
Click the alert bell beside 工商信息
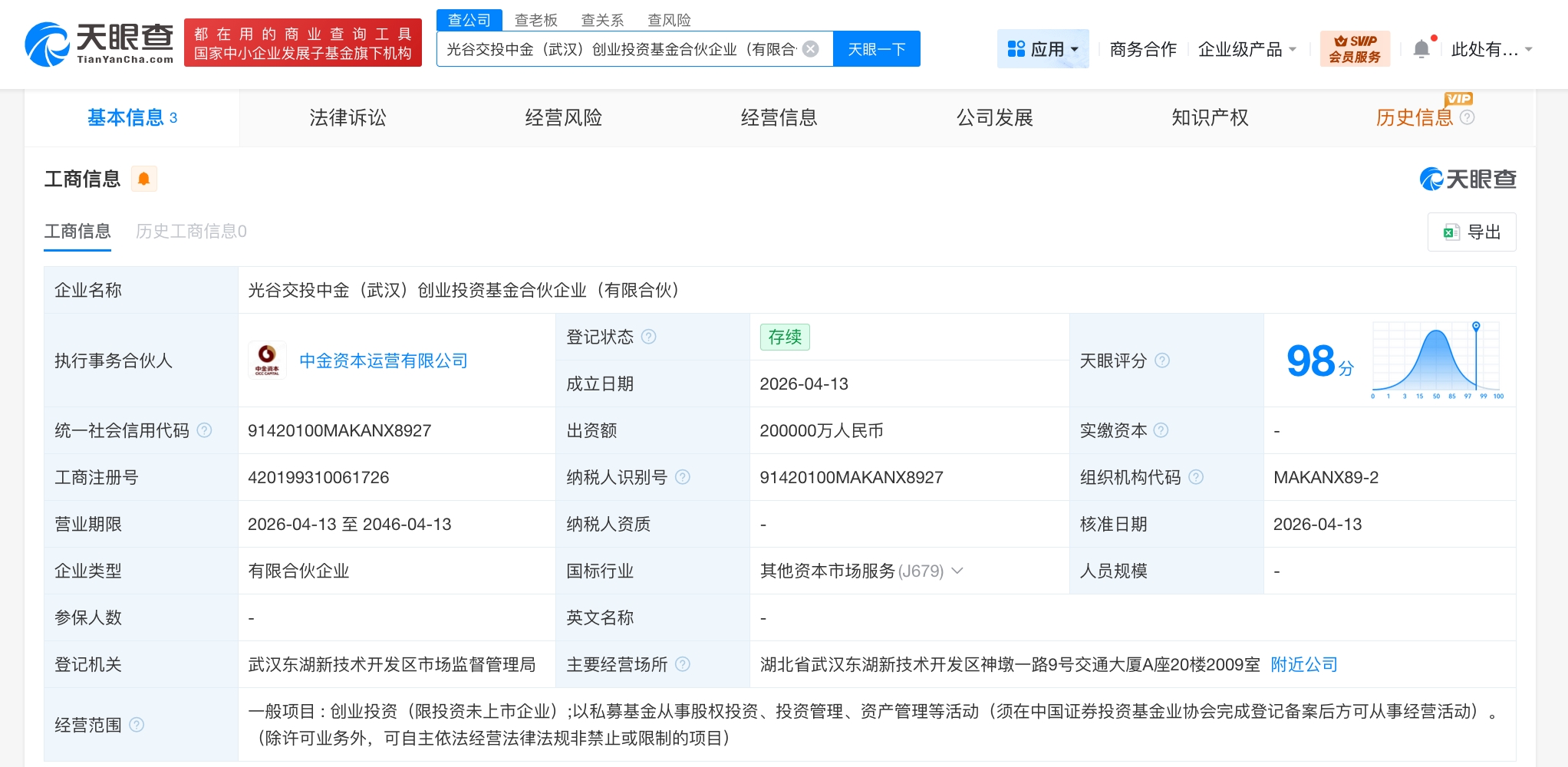(x=143, y=178)
